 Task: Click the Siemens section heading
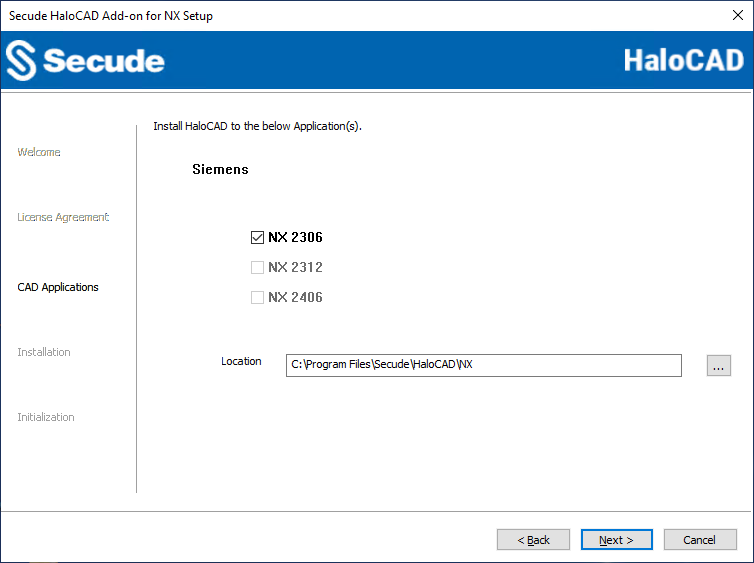coord(220,170)
